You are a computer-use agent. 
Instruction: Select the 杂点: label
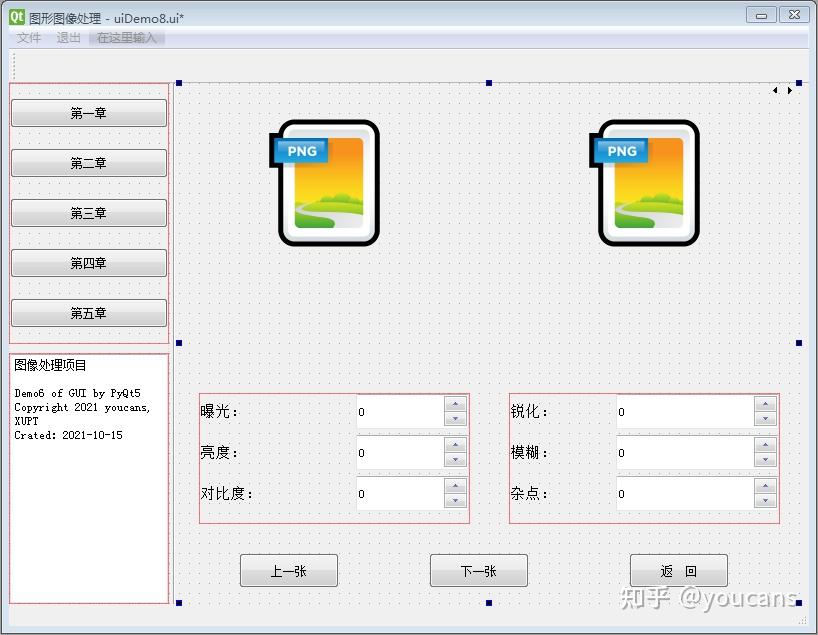point(530,494)
